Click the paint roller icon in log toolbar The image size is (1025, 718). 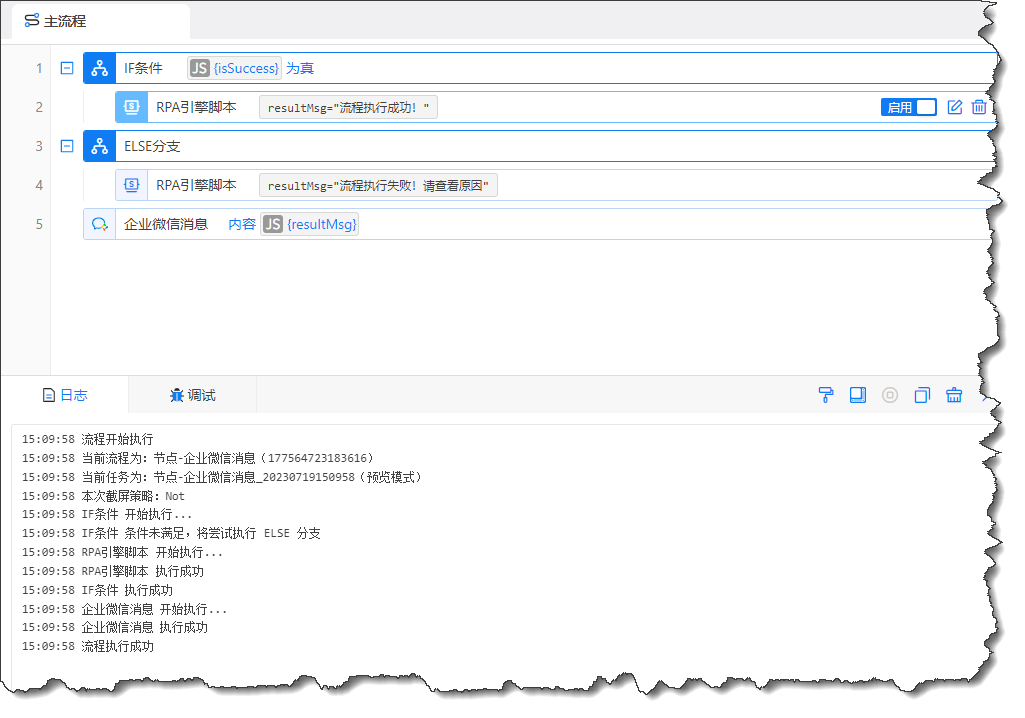pyautogui.click(x=826, y=395)
